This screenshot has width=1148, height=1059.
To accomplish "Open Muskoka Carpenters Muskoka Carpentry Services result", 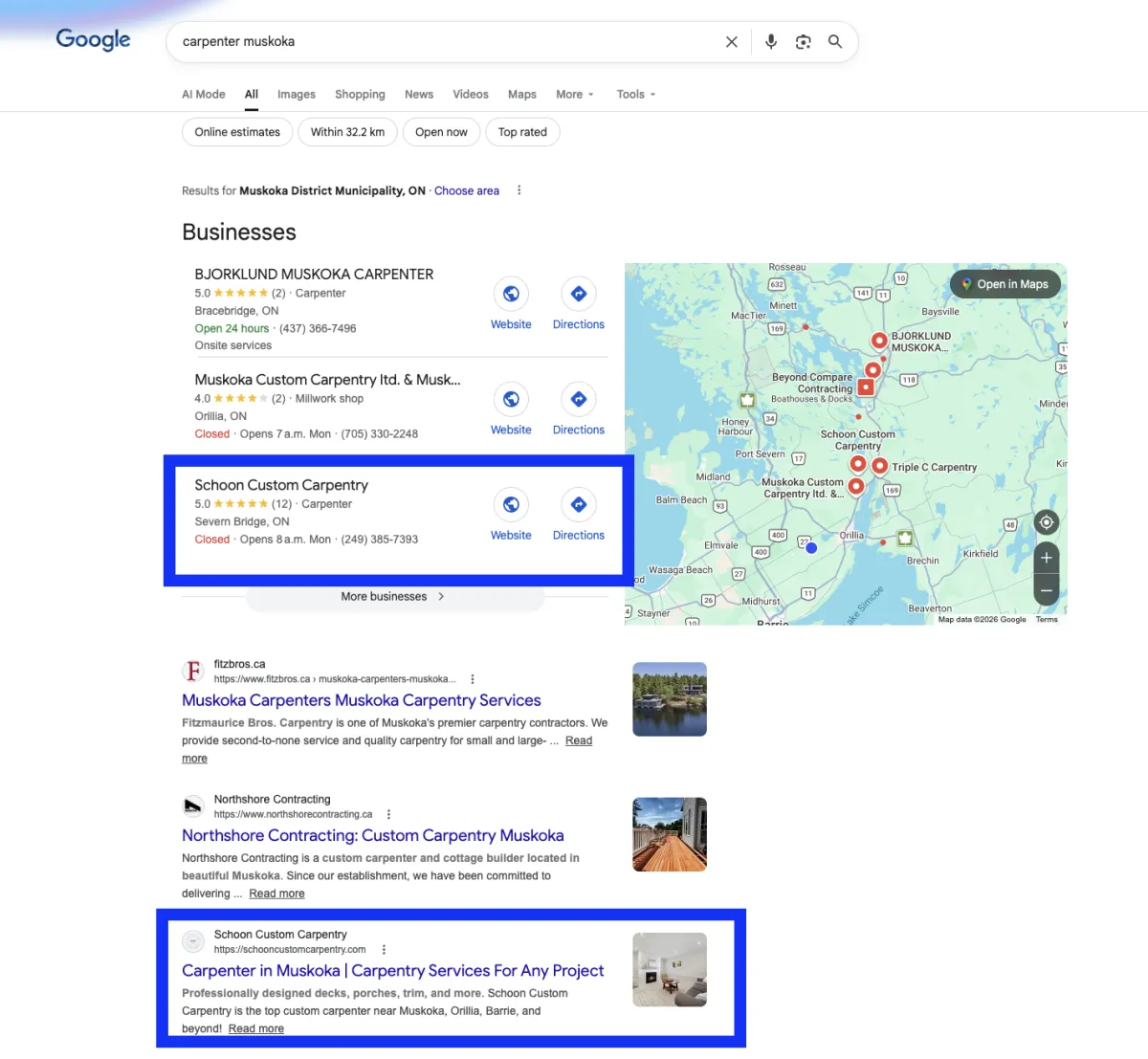I will 362,700.
